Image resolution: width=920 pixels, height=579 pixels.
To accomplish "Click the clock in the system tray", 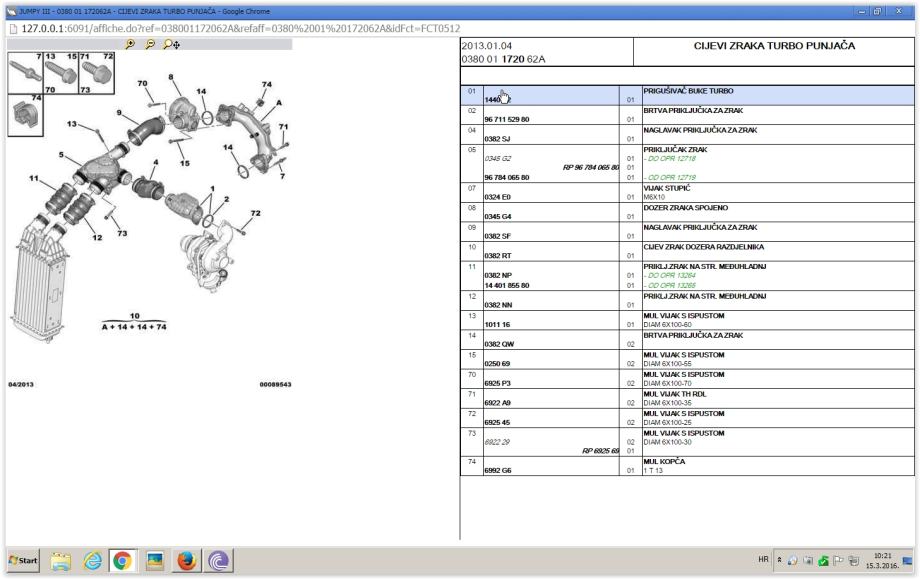I will tap(883, 561).
